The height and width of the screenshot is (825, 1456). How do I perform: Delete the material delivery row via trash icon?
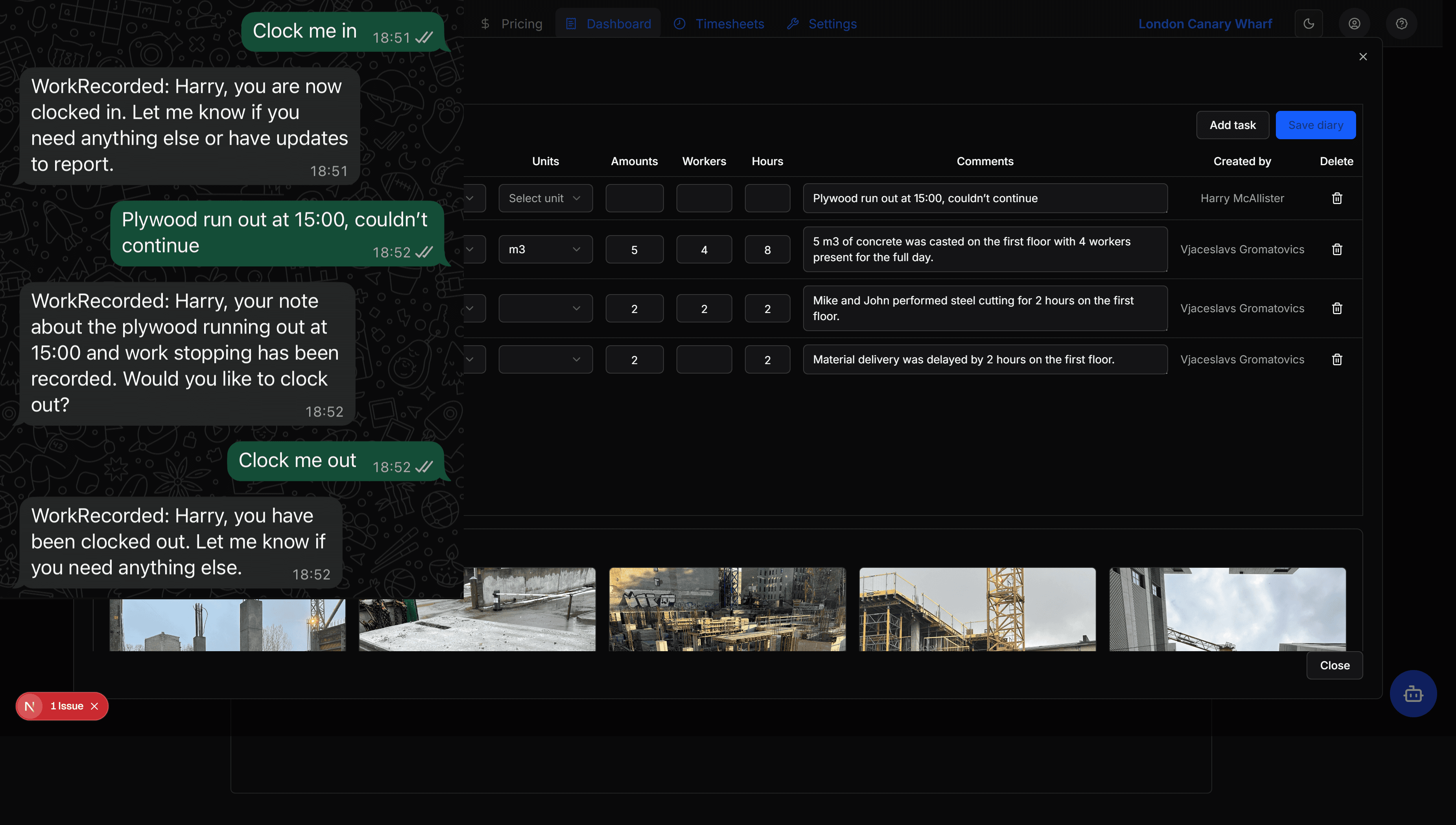1337,359
